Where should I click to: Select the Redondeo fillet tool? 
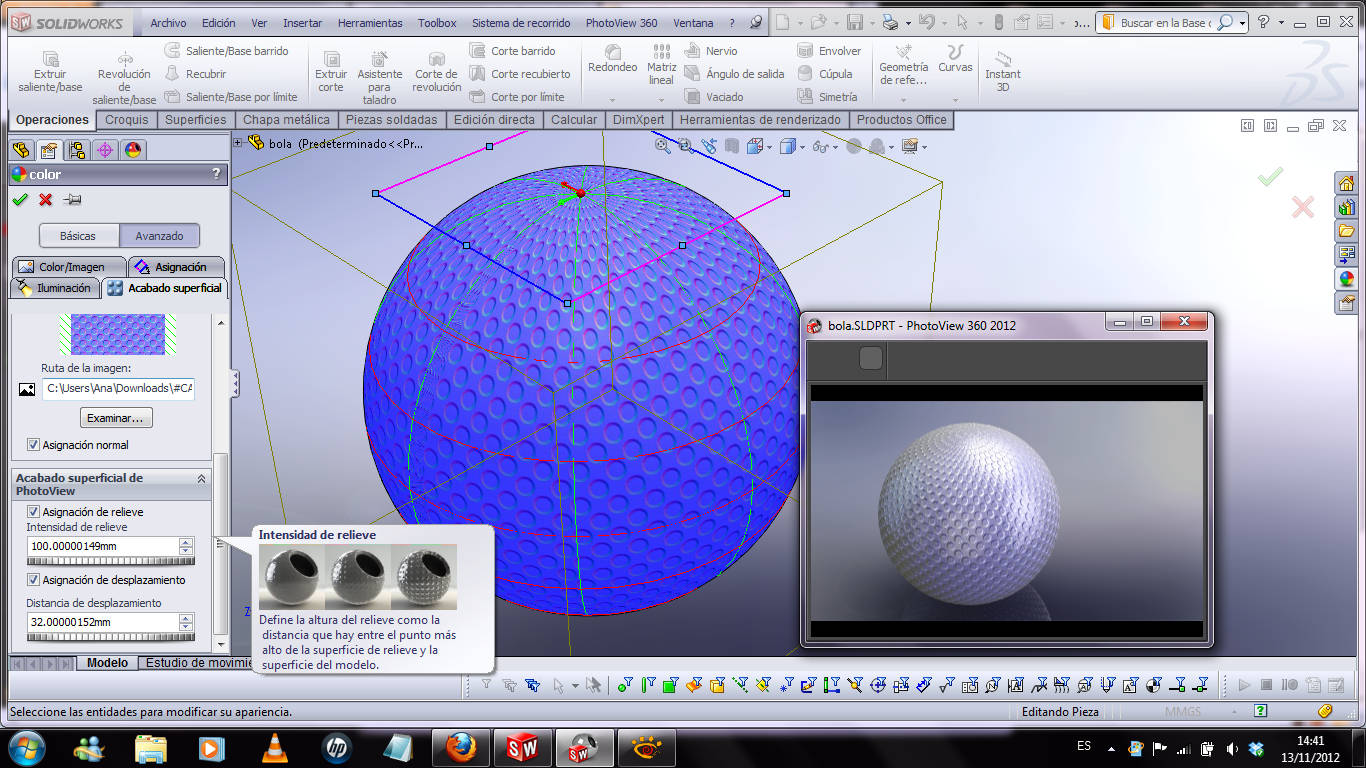pos(613,59)
